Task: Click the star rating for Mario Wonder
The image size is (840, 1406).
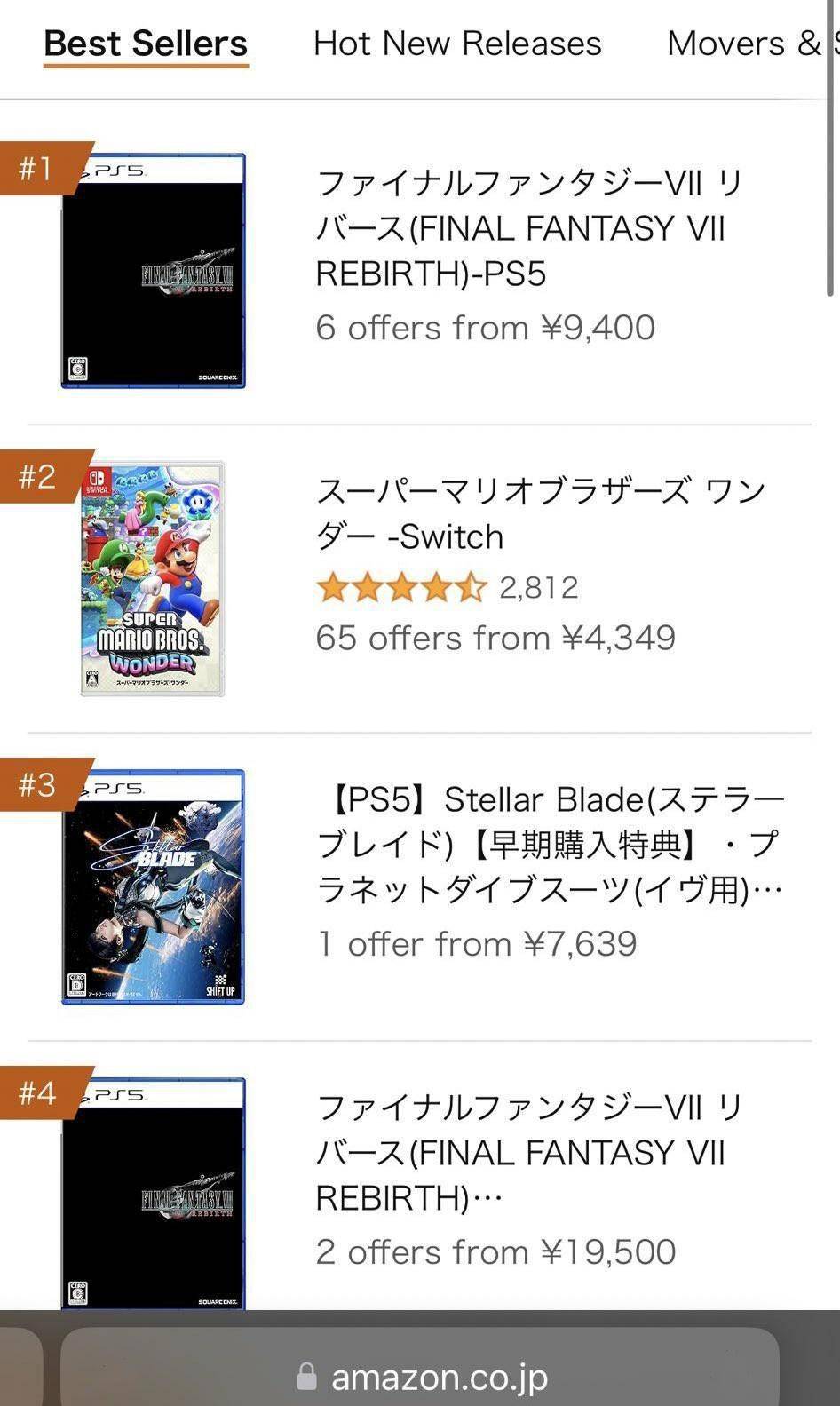Action: (x=401, y=587)
